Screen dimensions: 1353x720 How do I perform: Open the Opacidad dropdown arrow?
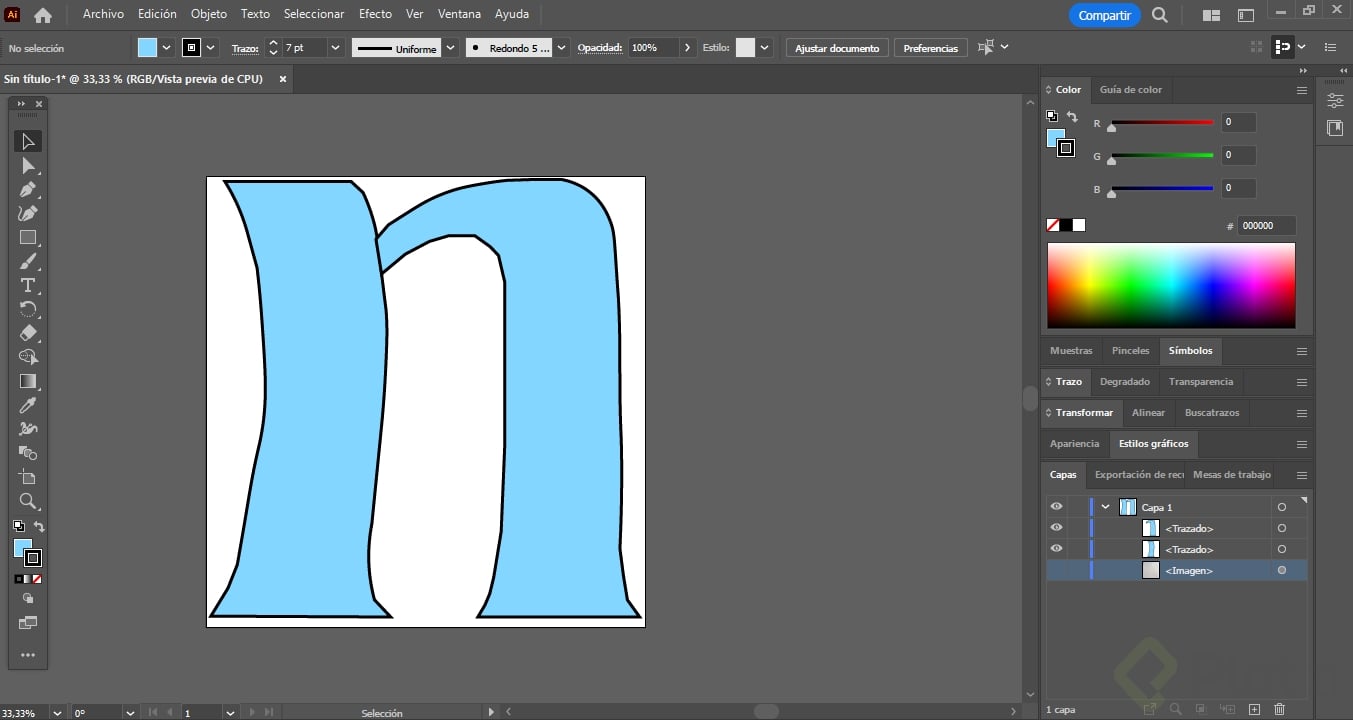[687, 48]
